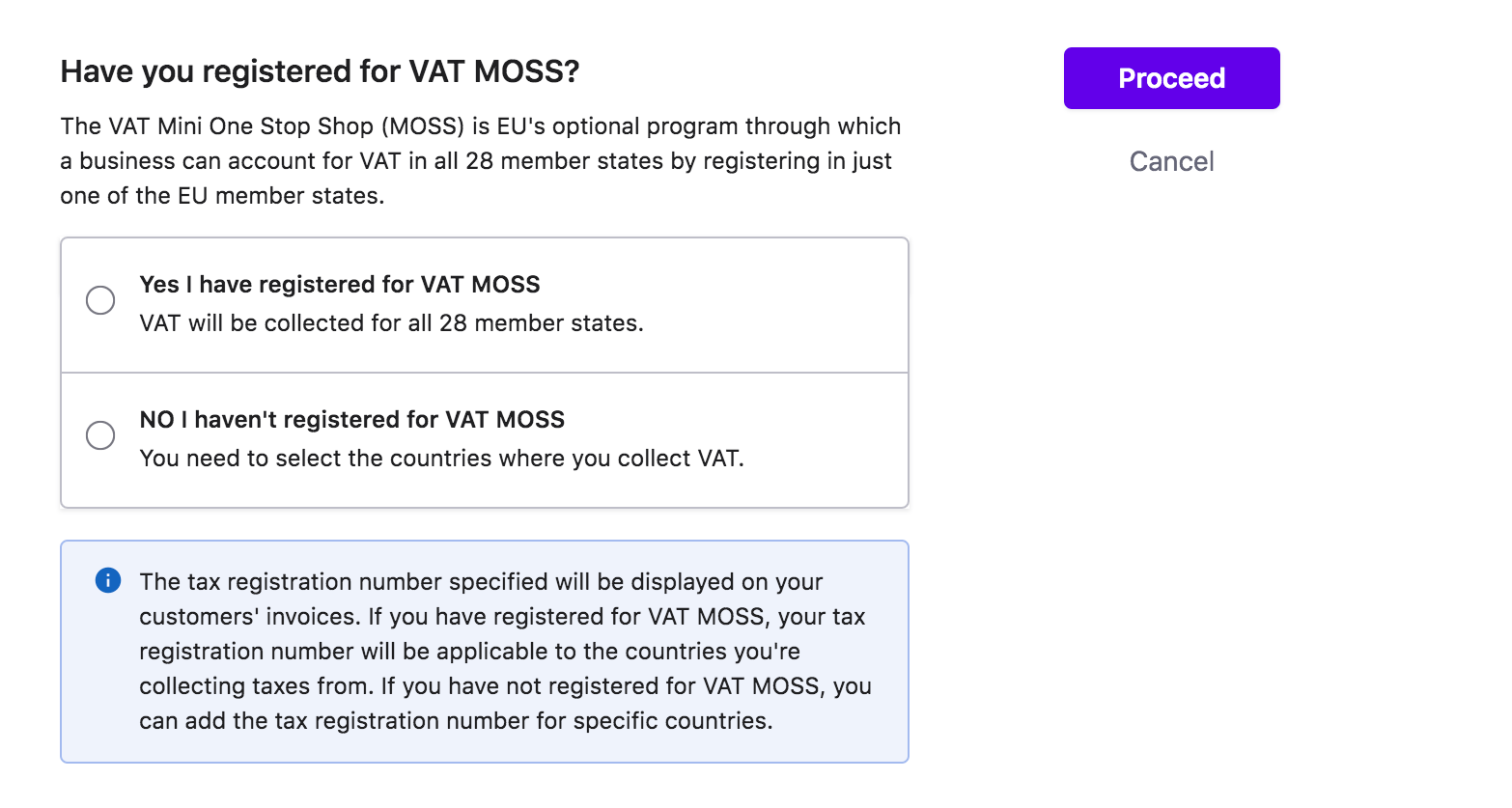The height and width of the screenshot is (808, 1512).
Task: Click the blue info circle icon
Action: (108, 580)
